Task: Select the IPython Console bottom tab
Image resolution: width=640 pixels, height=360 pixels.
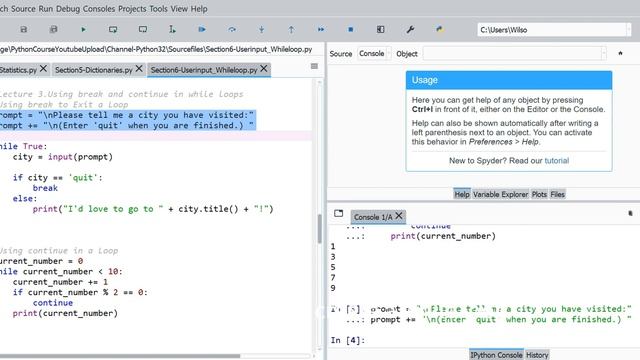Action: click(x=496, y=355)
